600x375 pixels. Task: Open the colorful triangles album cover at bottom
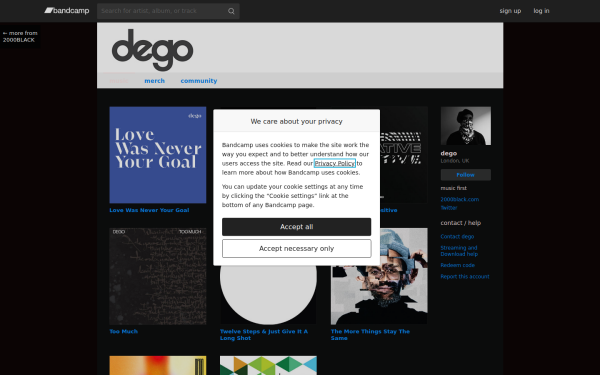pyautogui.click(x=268, y=365)
